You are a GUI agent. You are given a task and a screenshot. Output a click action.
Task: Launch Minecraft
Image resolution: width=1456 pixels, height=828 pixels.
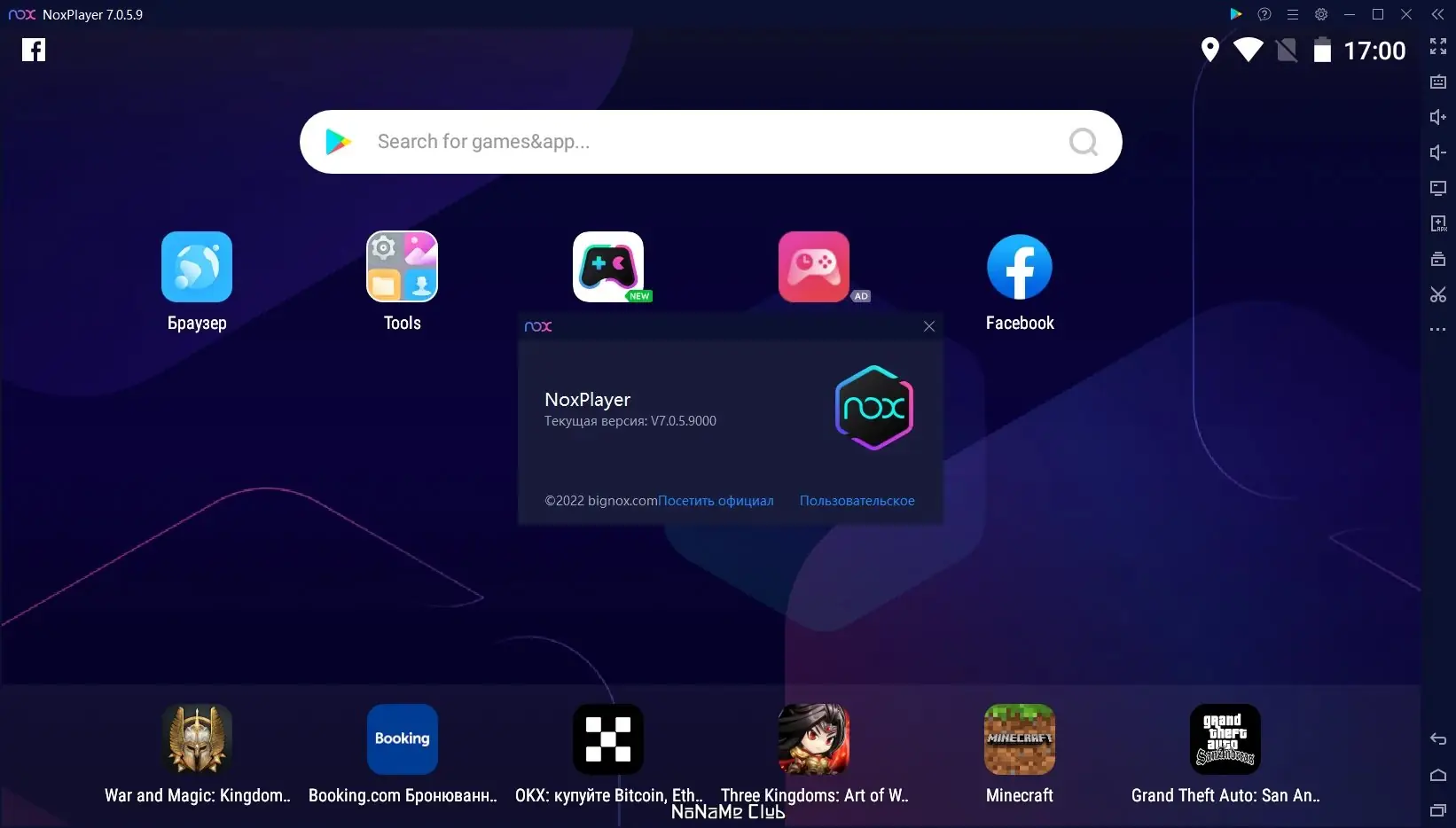click(1020, 739)
